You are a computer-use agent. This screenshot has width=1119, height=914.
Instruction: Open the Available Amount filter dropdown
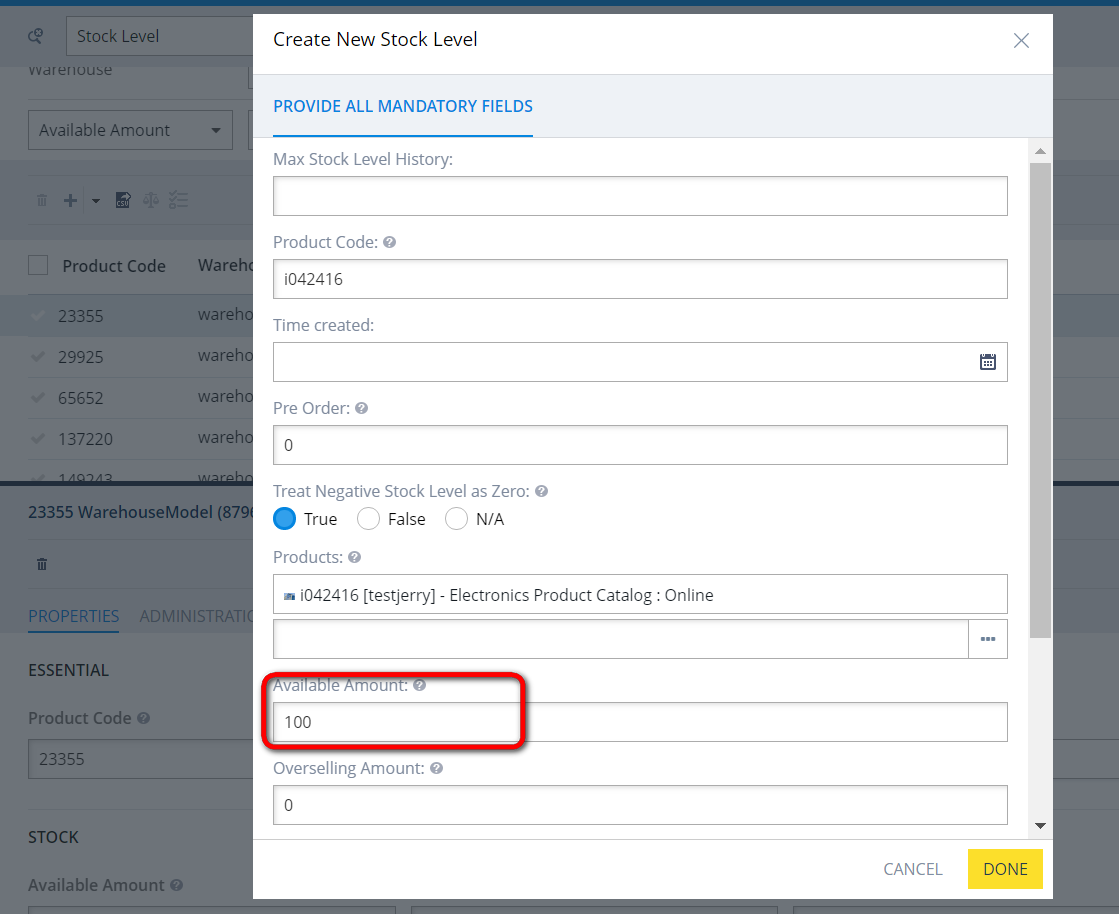pyautogui.click(x=129, y=130)
